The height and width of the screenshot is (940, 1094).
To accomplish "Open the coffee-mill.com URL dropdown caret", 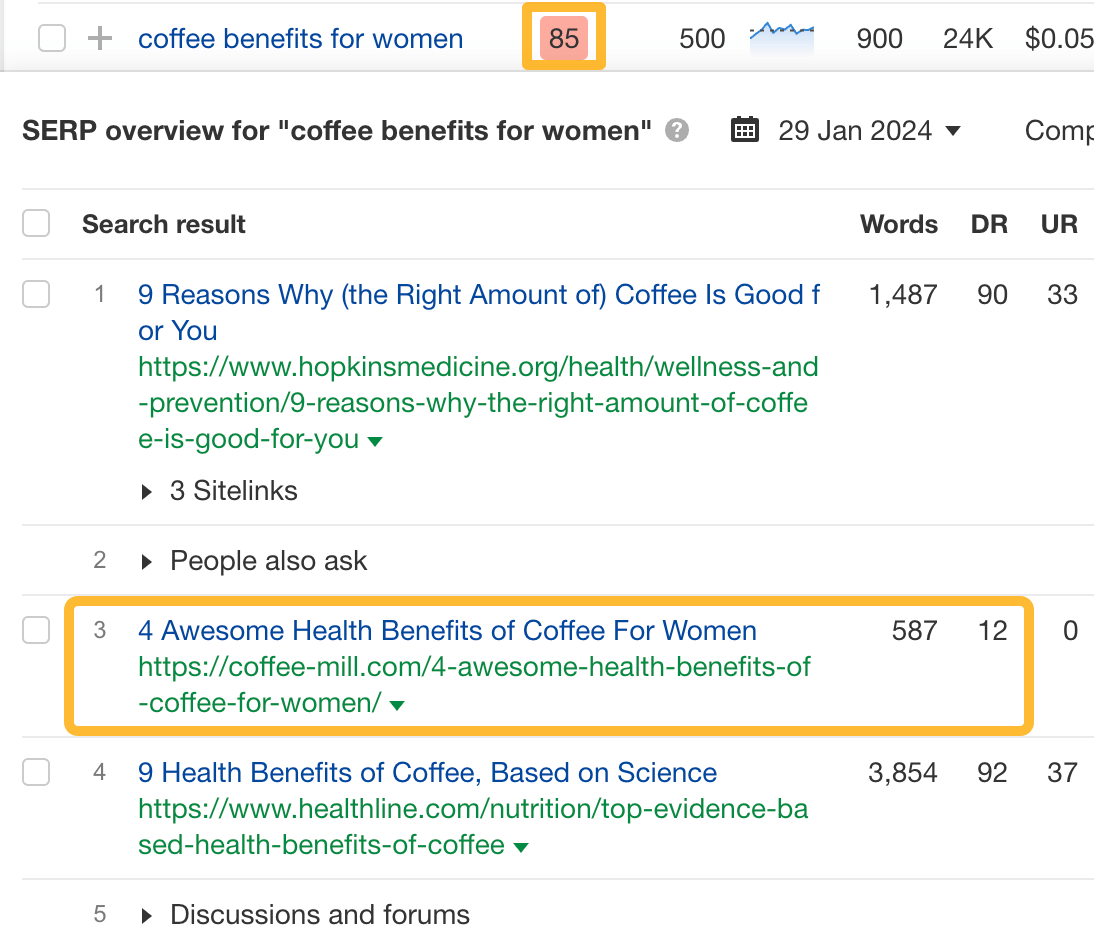I will coord(397,703).
